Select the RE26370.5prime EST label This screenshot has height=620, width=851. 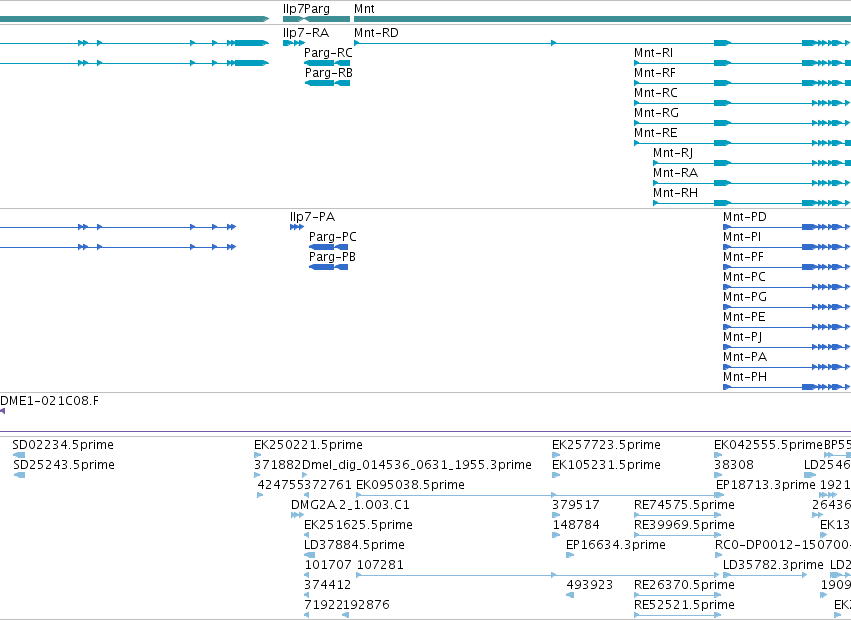(684, 585)
